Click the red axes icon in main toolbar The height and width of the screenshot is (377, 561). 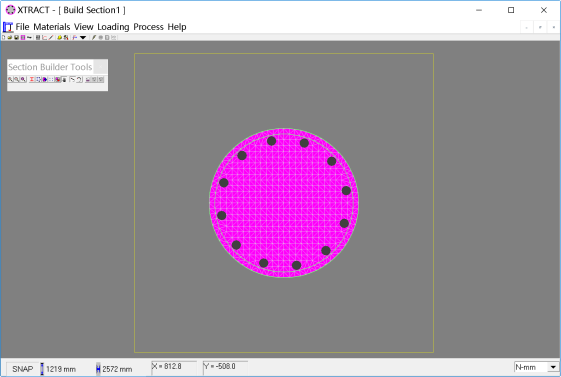coord(44,38)
